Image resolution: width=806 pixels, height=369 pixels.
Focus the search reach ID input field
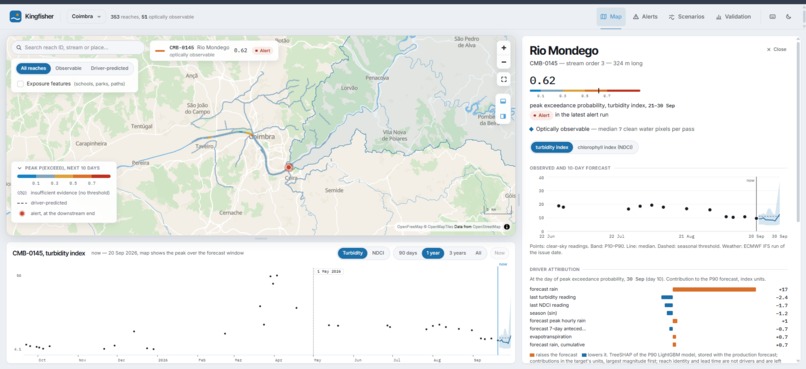pos(78,47)
